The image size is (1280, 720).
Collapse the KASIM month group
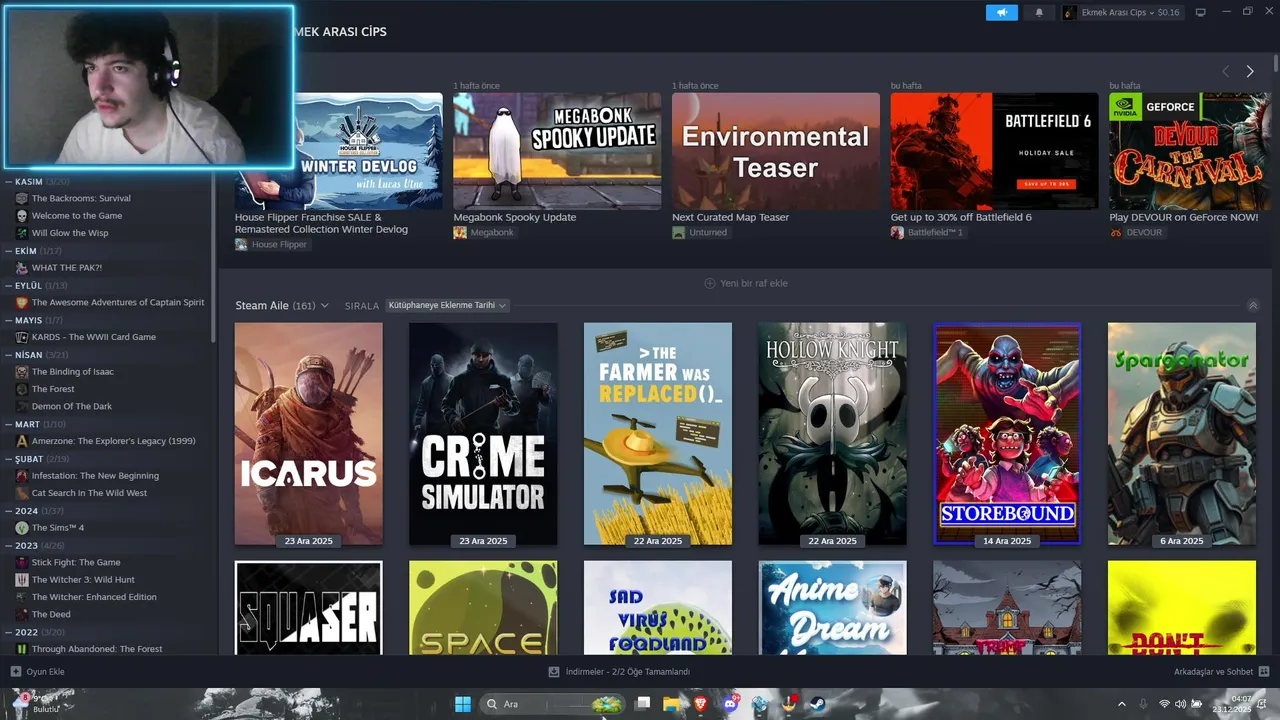8,181
